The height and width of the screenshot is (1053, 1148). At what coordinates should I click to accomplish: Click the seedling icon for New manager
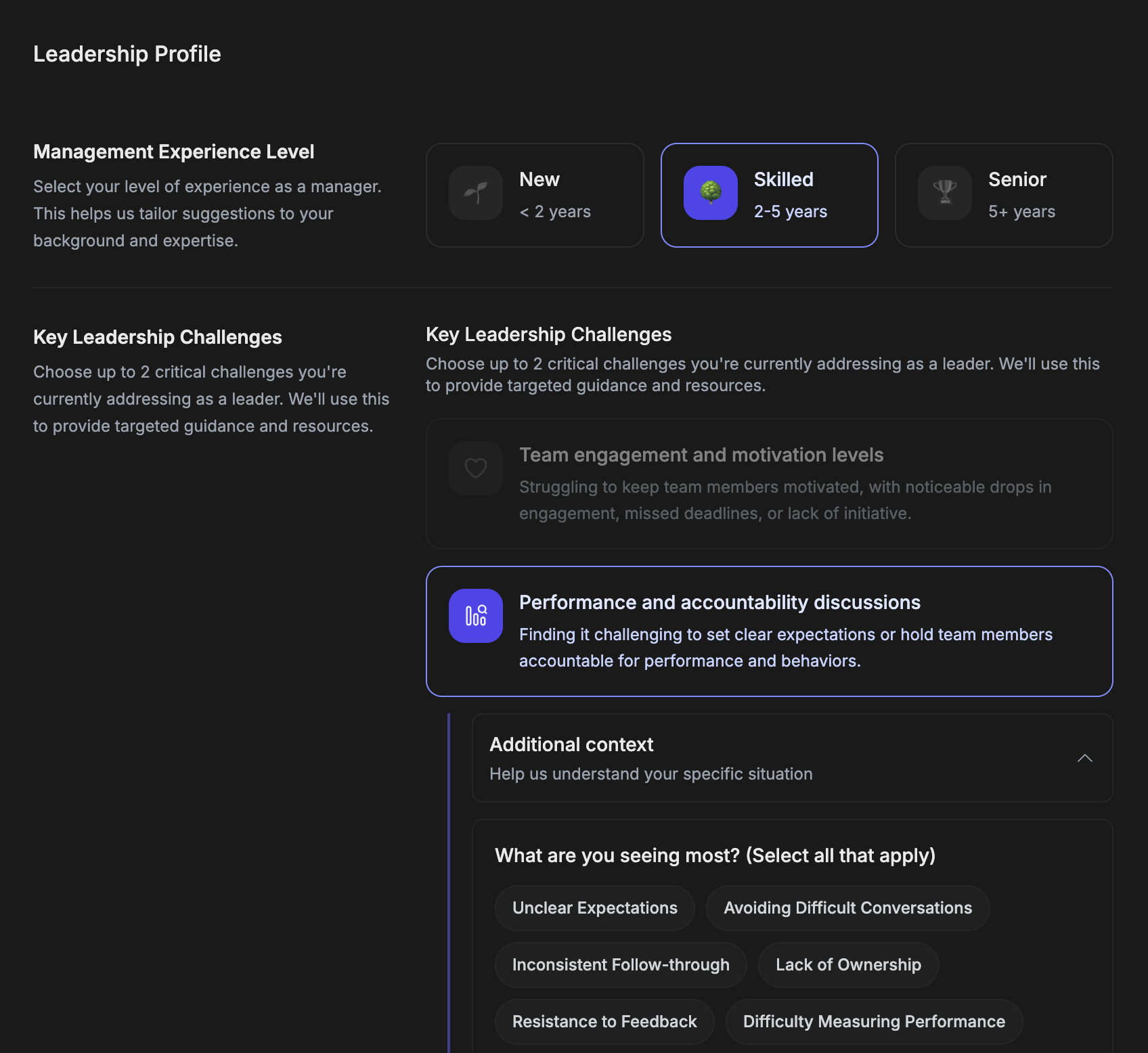pos(476,193)
